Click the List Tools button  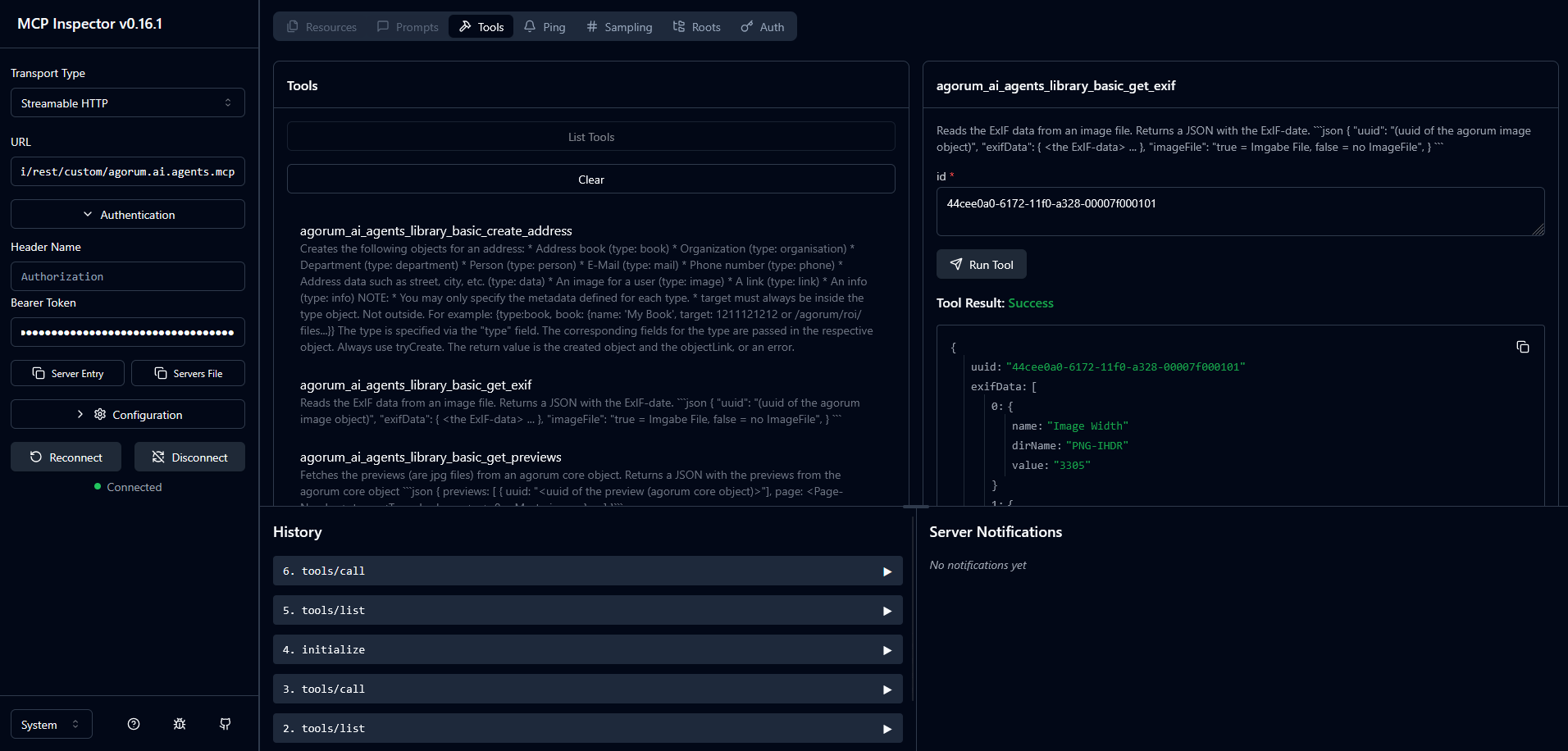pos(591,136)
